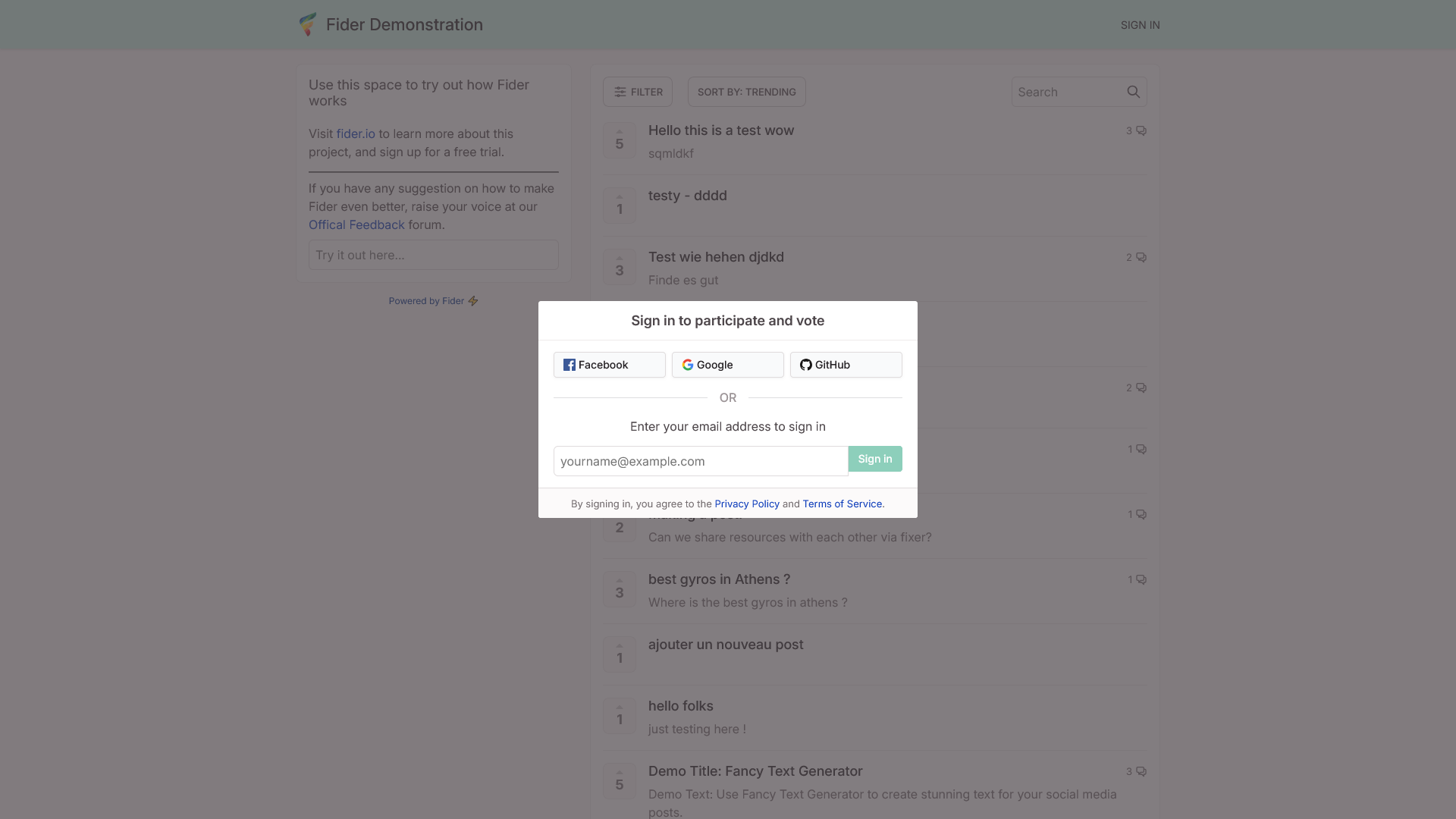Image resolution: width=1456 pixels, height=819 pixels.
Task: Open the Offical Feedback forum link
Action: [x=356, y=224]
